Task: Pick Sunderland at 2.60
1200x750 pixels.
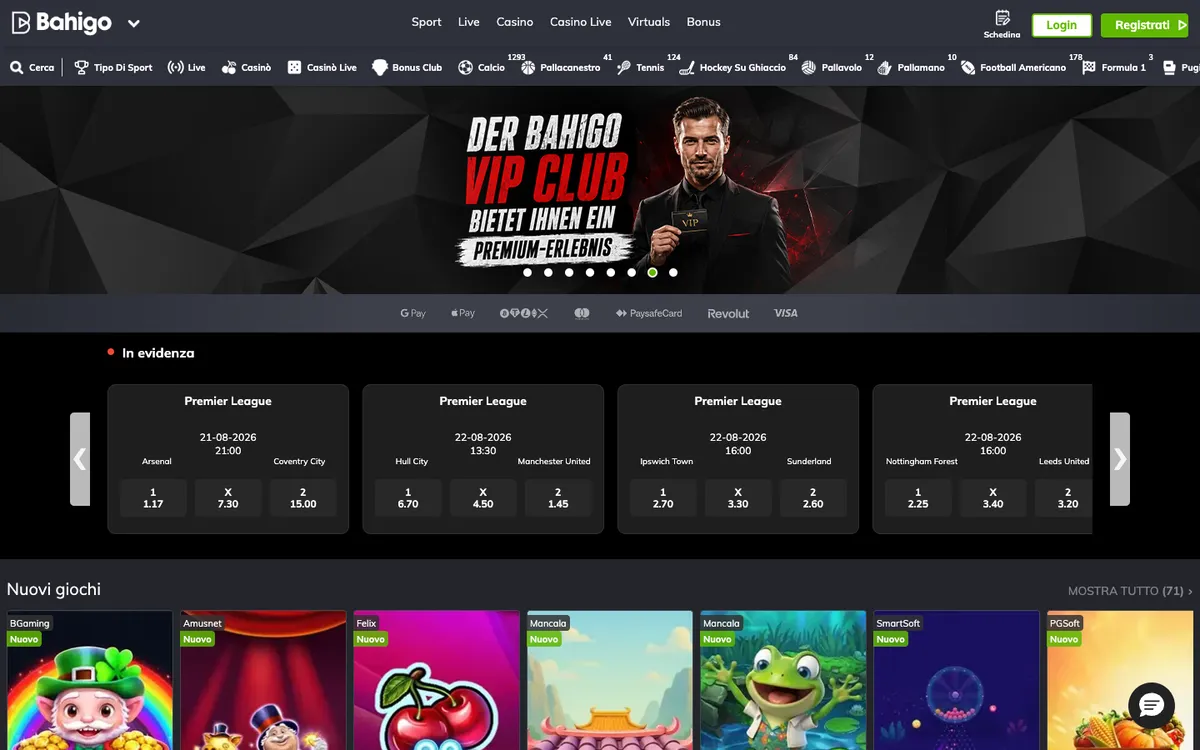Action: point(813,498)
